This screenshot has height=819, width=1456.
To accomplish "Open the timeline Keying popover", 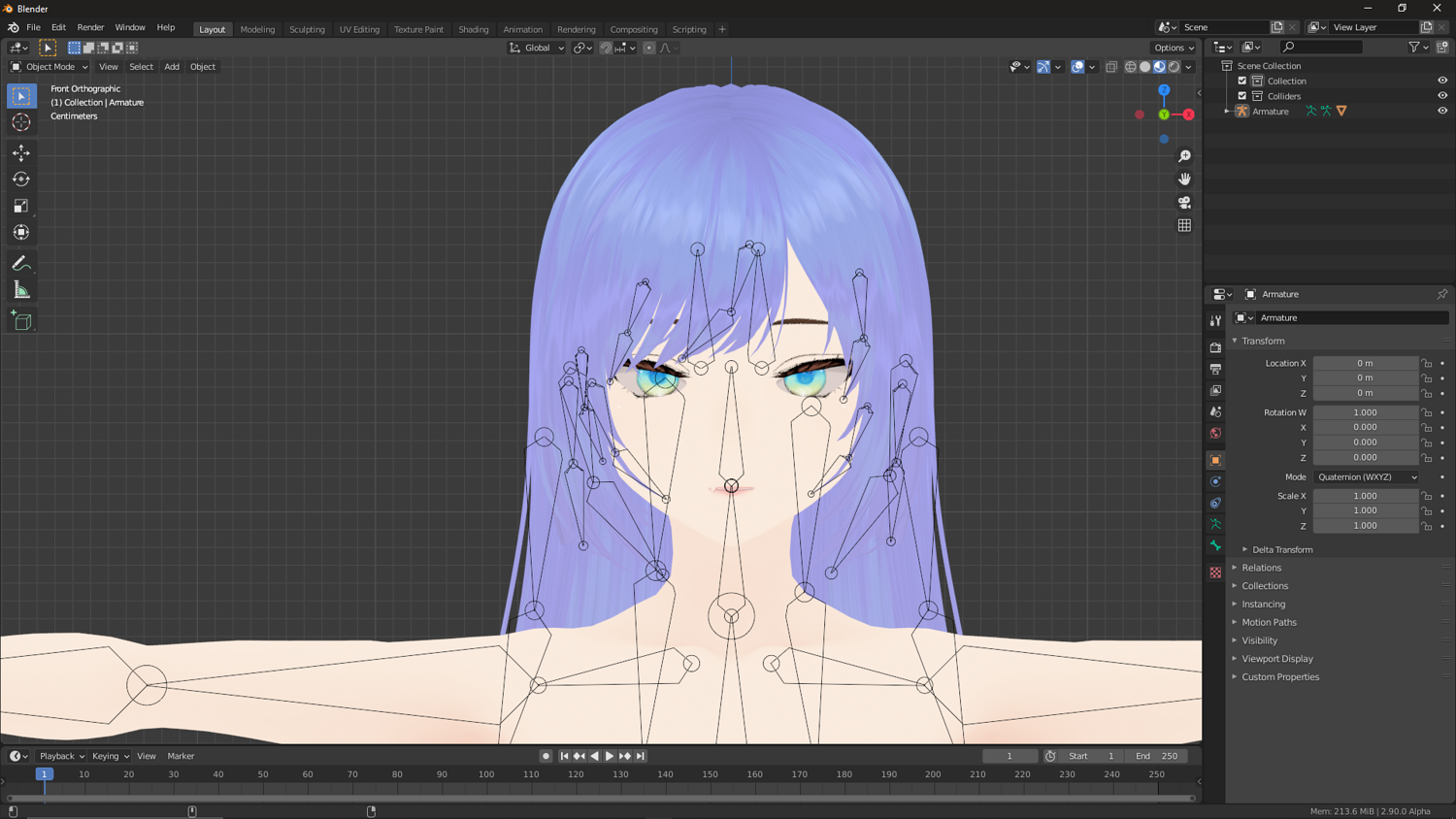I will tap(110, 756).
